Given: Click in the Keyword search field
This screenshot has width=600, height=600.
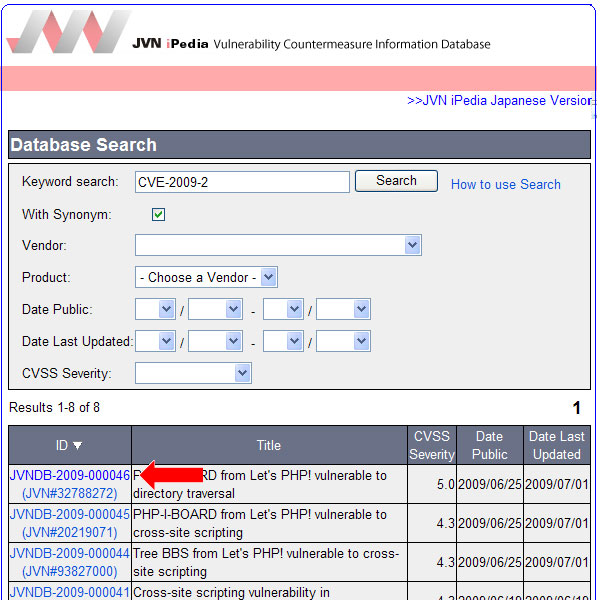Looking at the screenshot, I should pos(241,181).
